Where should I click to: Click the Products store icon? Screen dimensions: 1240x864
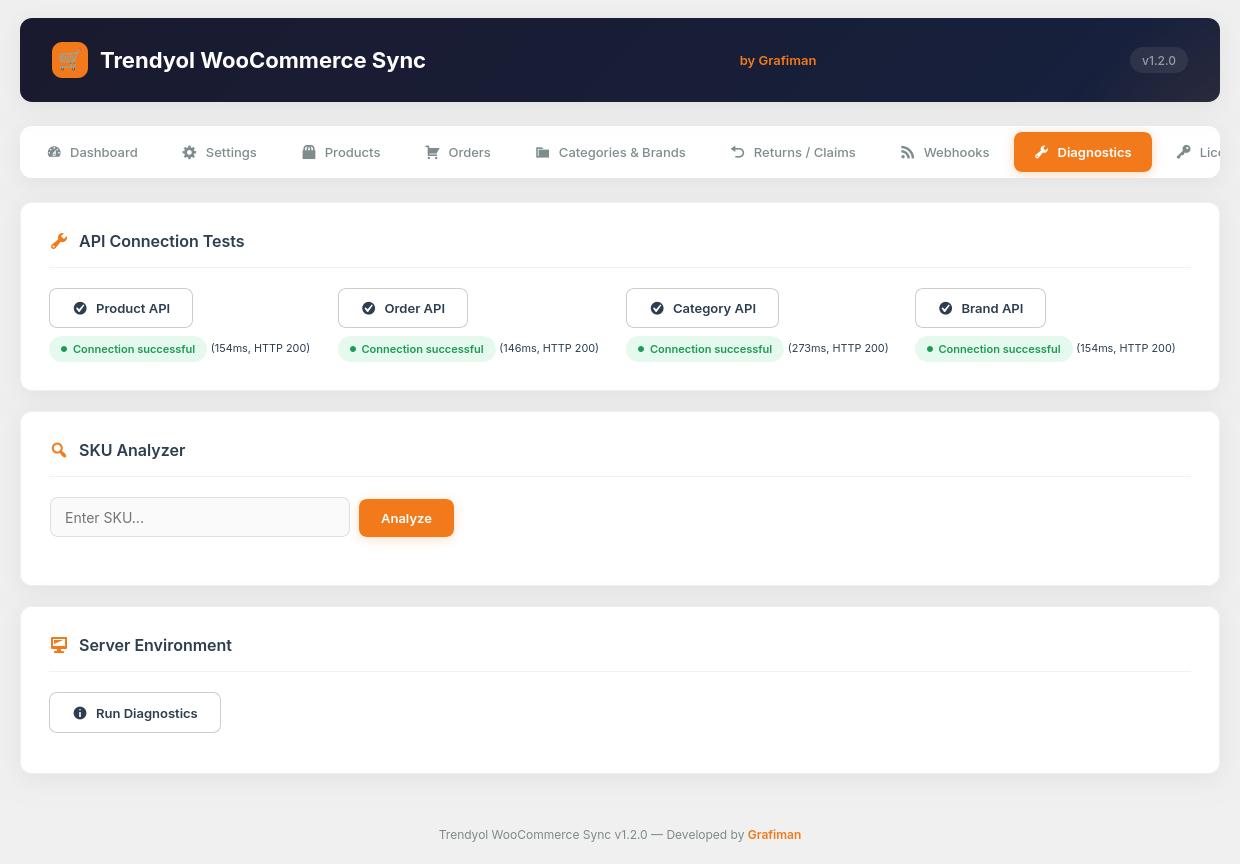pos(309,152)
